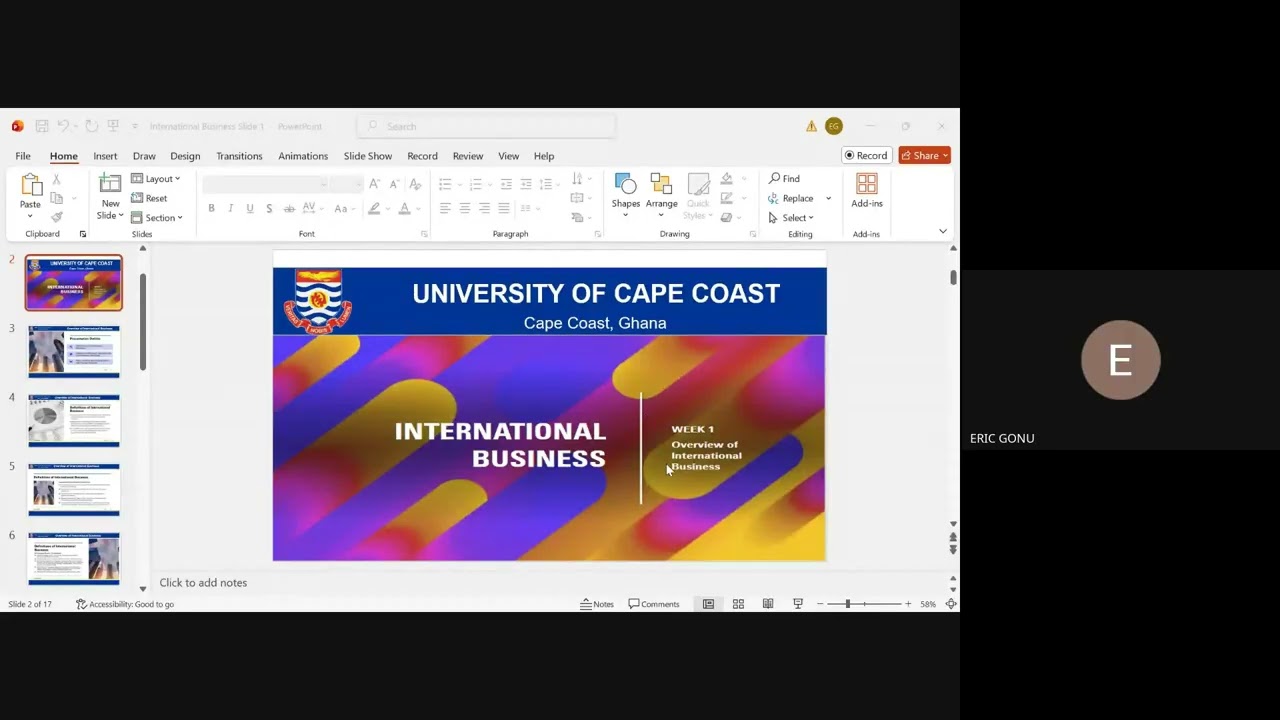Toggle Italic formatting

[230, 208]
